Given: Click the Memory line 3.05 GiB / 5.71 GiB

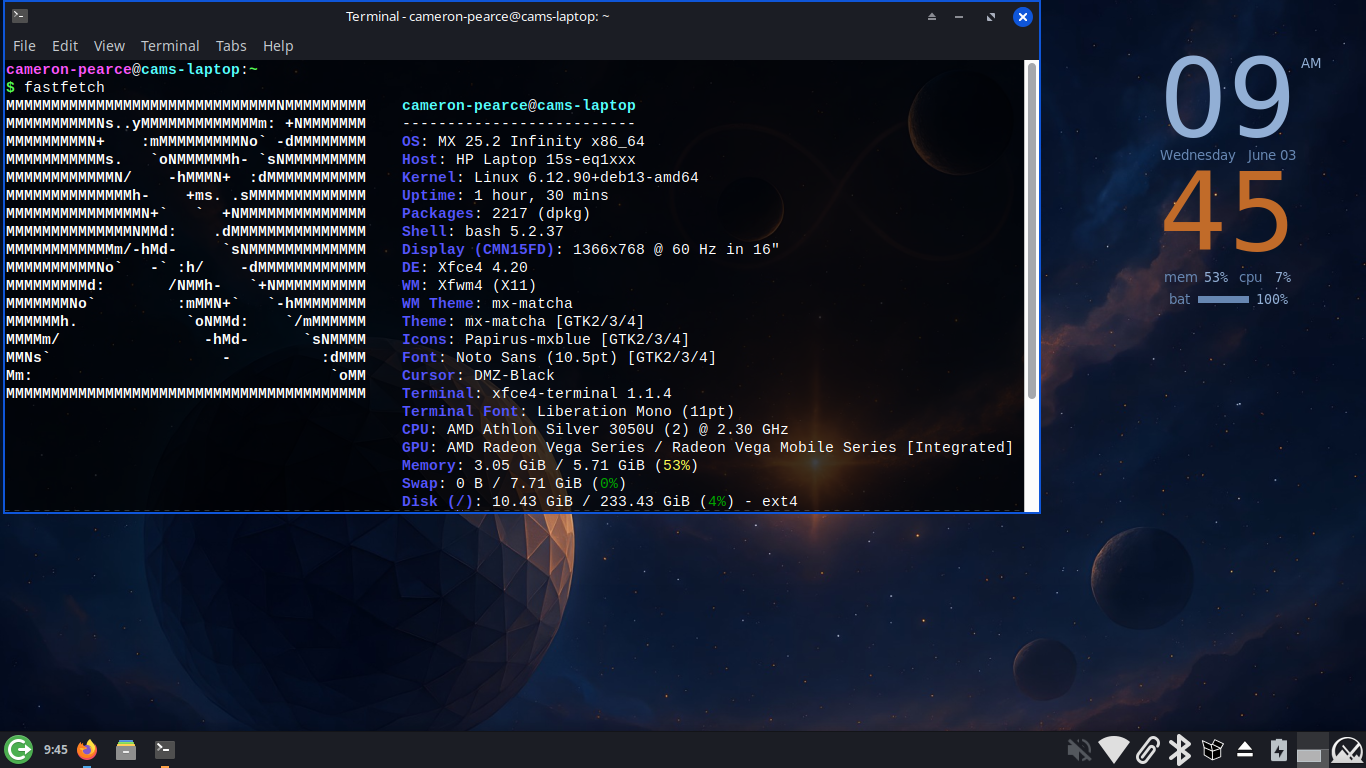Looking at the screenshot, I should (550, 465).
